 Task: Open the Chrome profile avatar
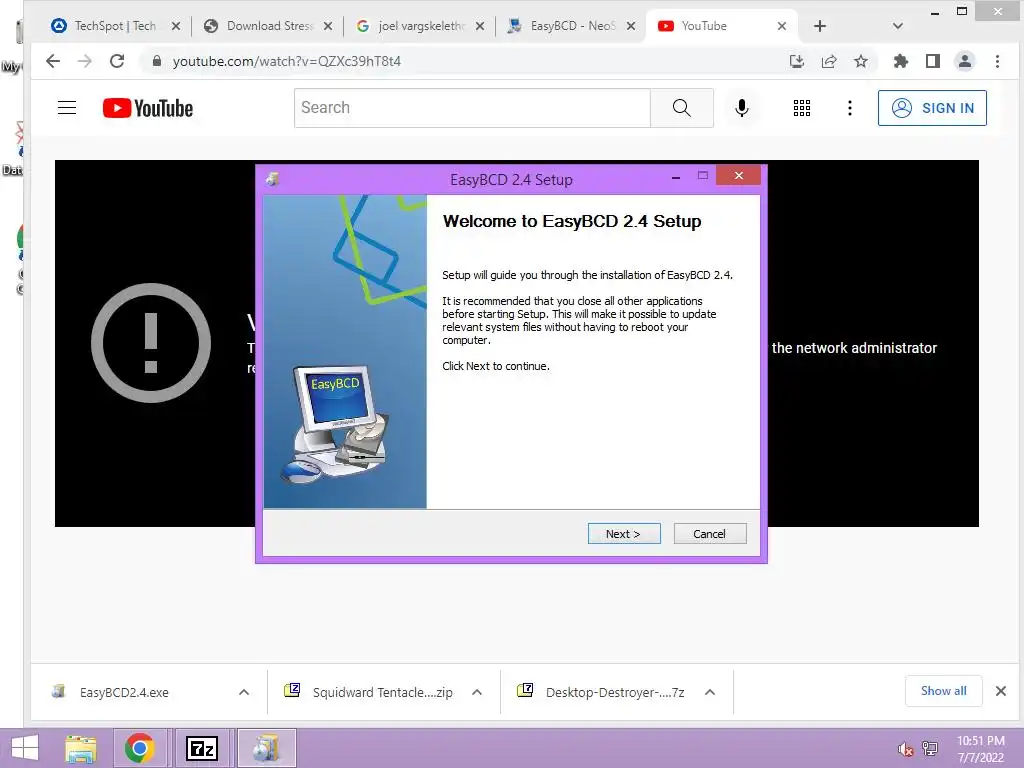tap(965, 61)
